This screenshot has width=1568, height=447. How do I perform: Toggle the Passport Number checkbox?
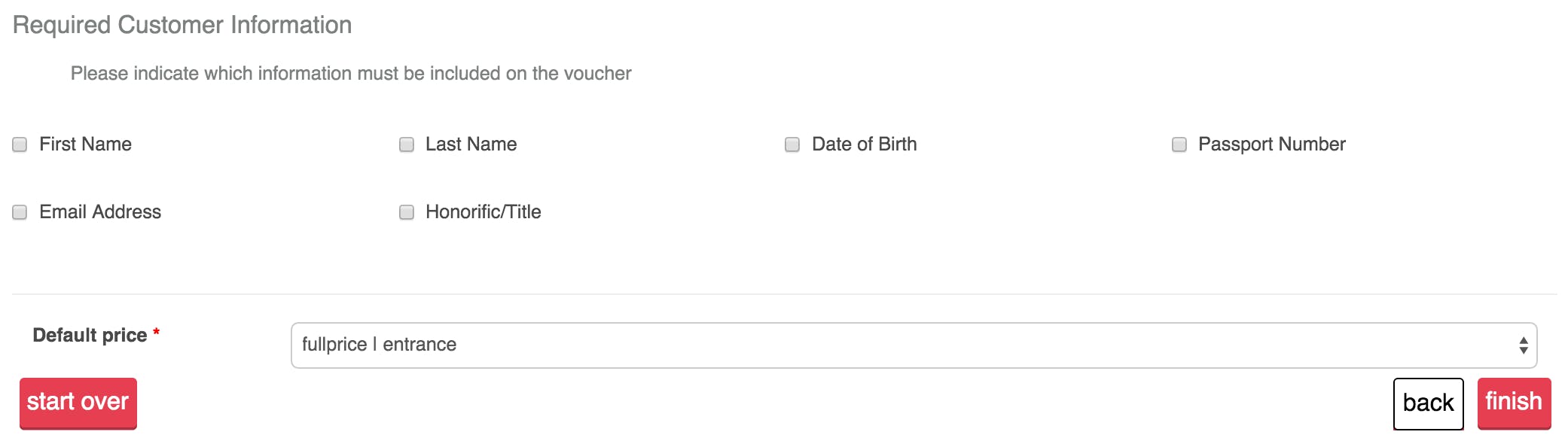1179,144
